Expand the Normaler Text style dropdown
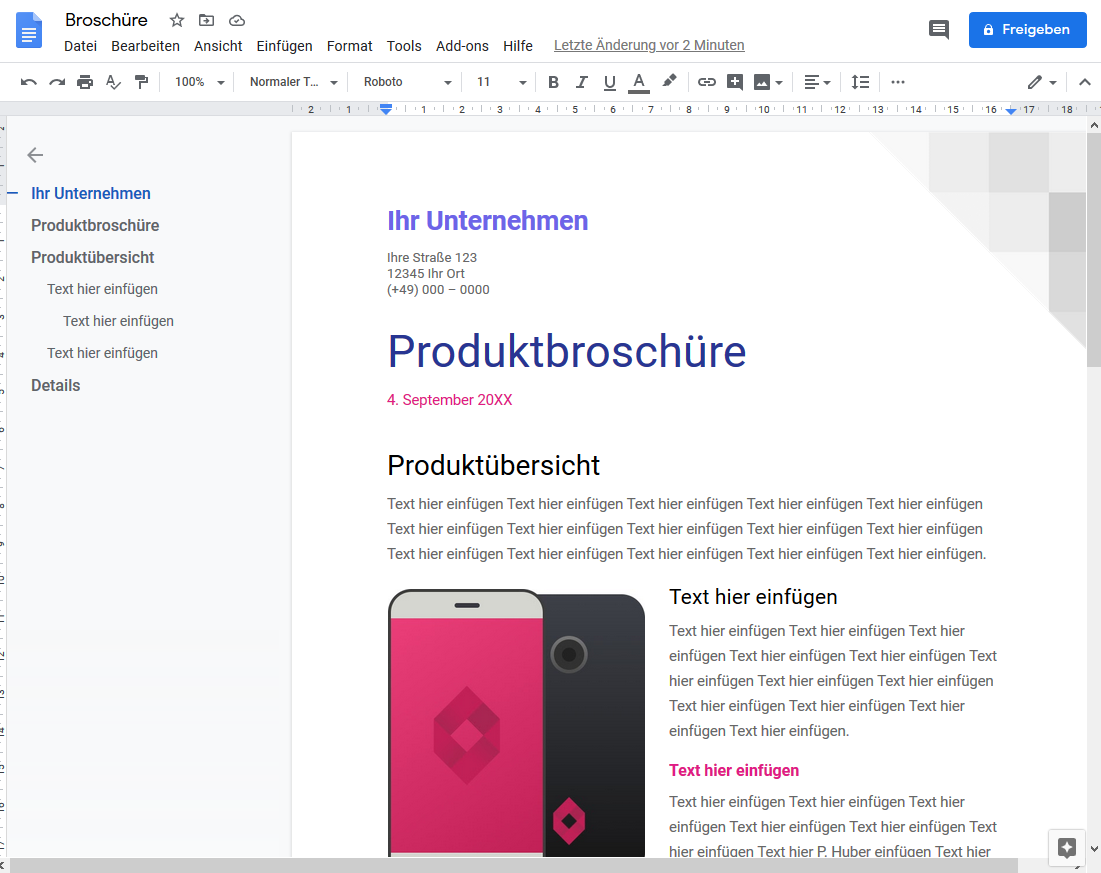The height and width of the screenshot is (873, 1101). [294, 82]
